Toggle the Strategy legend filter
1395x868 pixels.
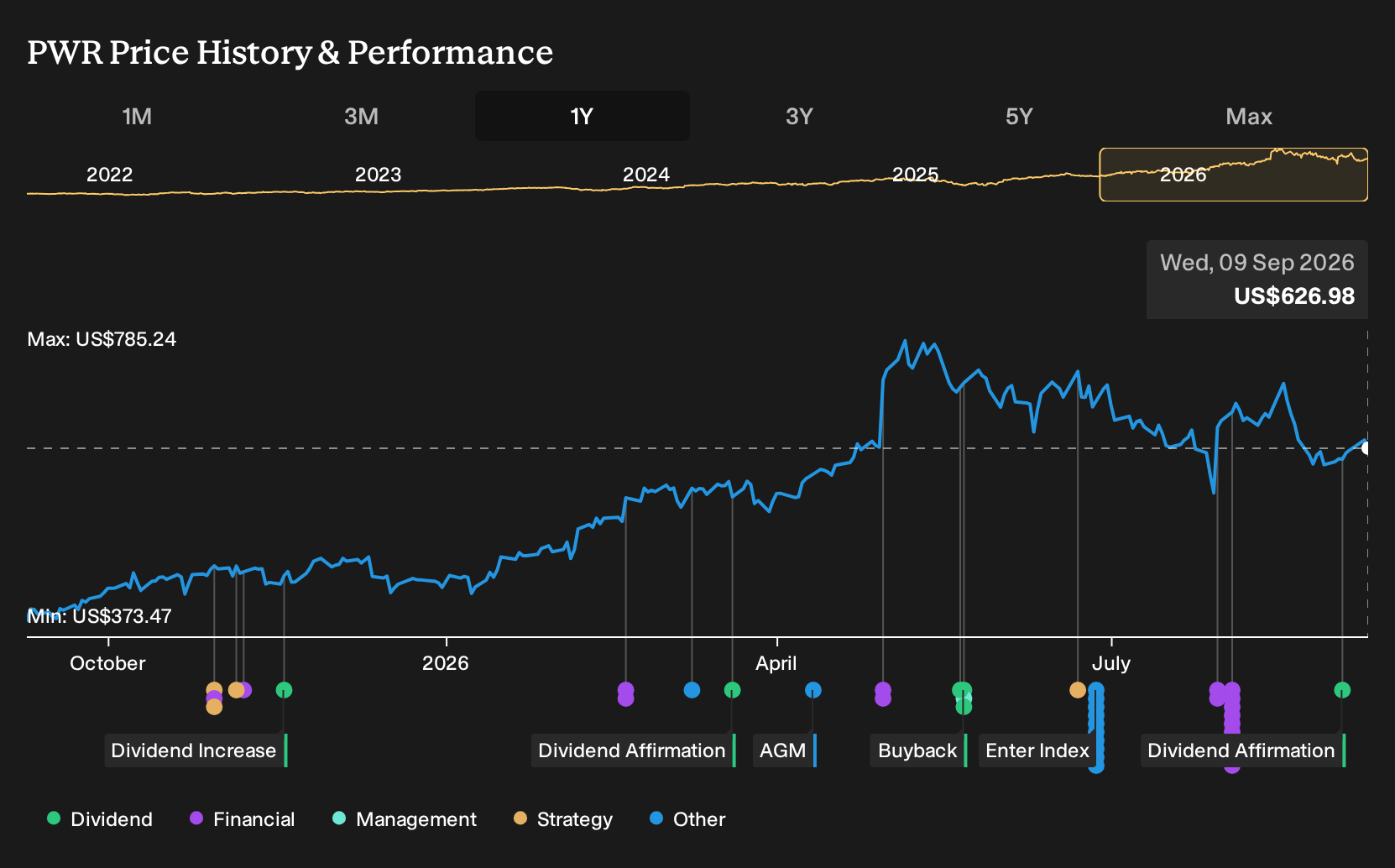click(563, 819)
